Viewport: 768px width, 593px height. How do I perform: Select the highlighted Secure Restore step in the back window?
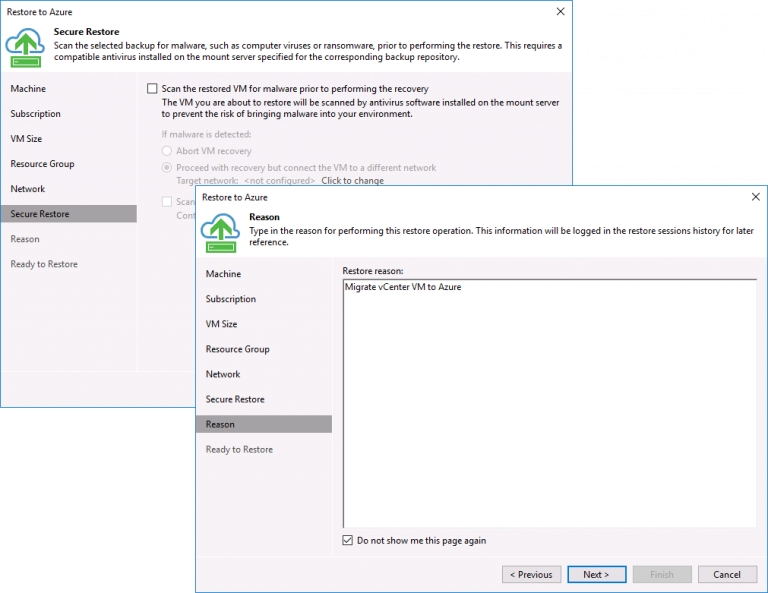(x=69, y=213)
